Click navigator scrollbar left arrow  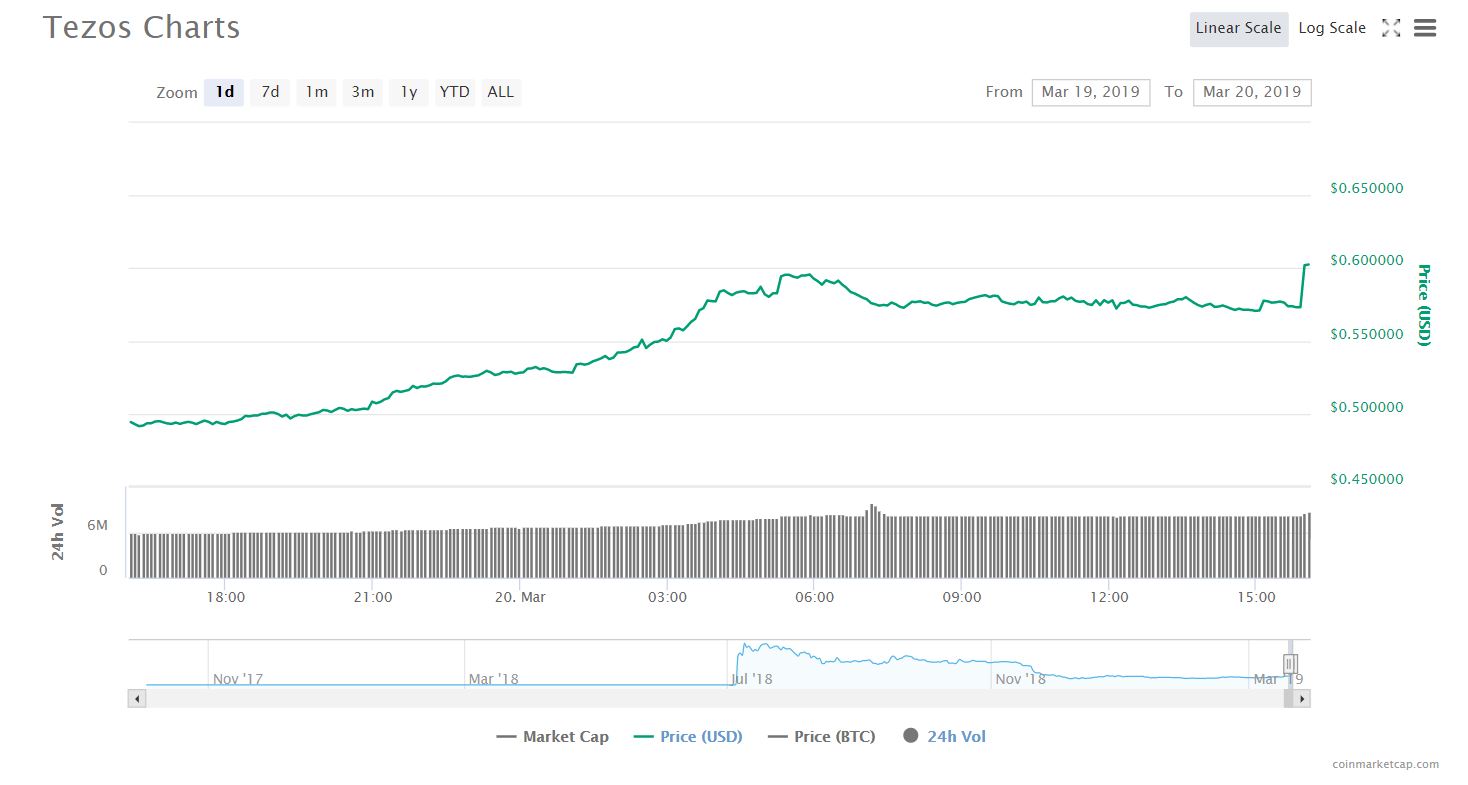pos(137,699)
